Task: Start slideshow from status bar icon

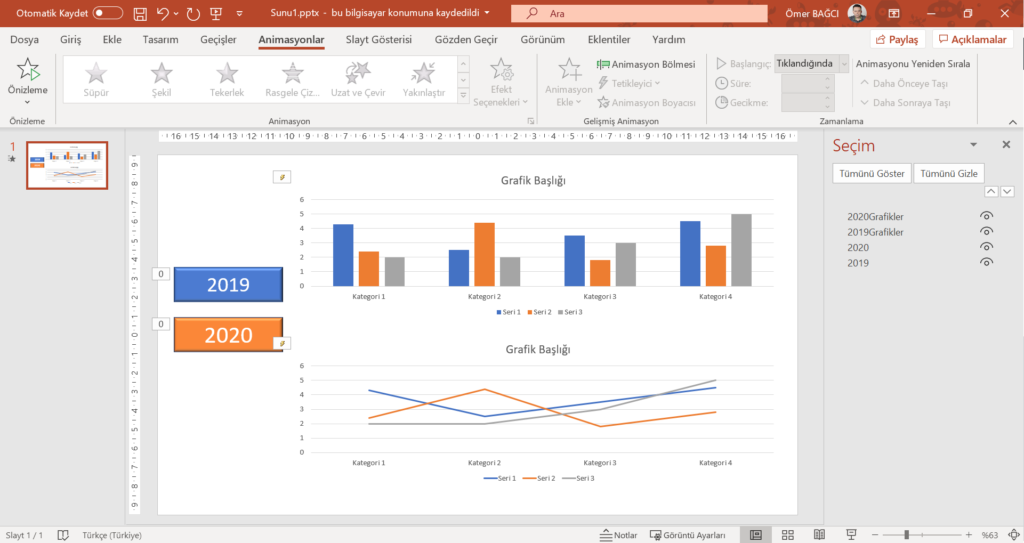Action: pos(850,535)
